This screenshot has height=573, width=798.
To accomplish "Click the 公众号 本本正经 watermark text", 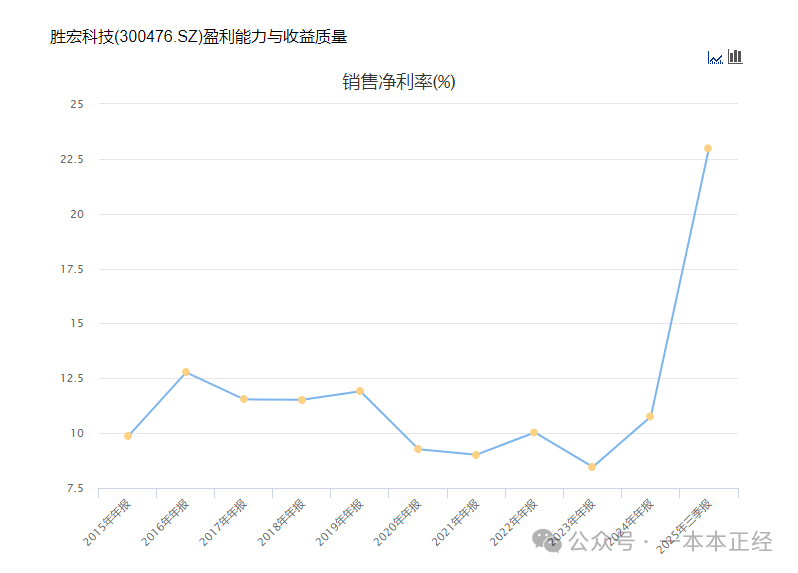I will tap(670, 541).
